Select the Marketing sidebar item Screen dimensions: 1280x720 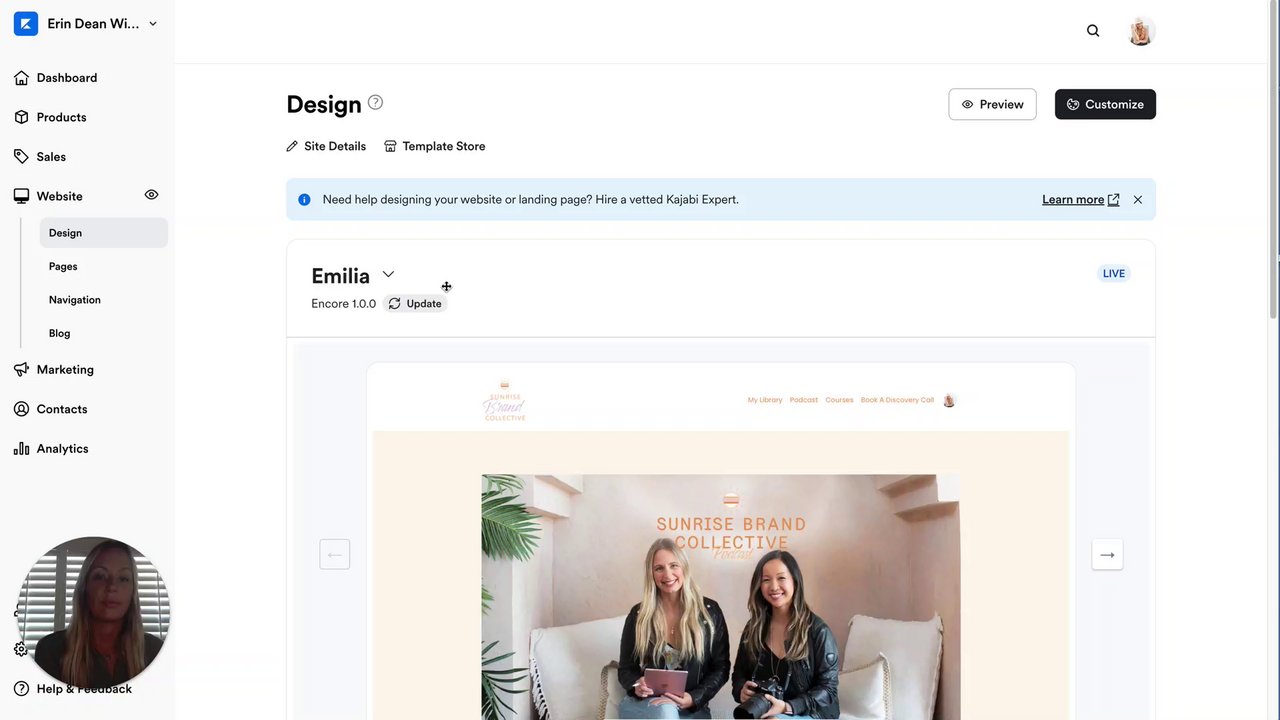coord(65,369)
